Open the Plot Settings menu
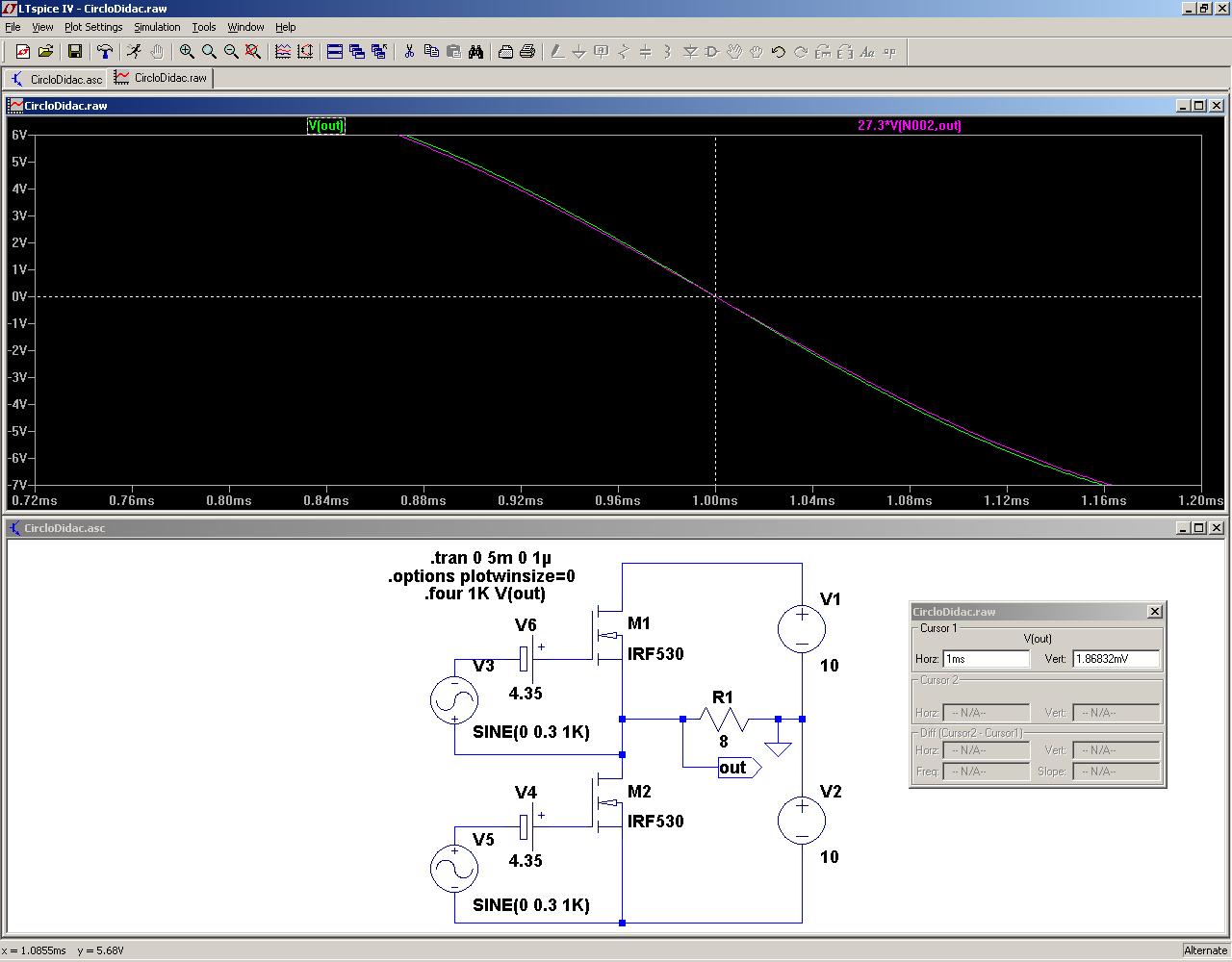The image size is (1232, 962). coord(93,27)
